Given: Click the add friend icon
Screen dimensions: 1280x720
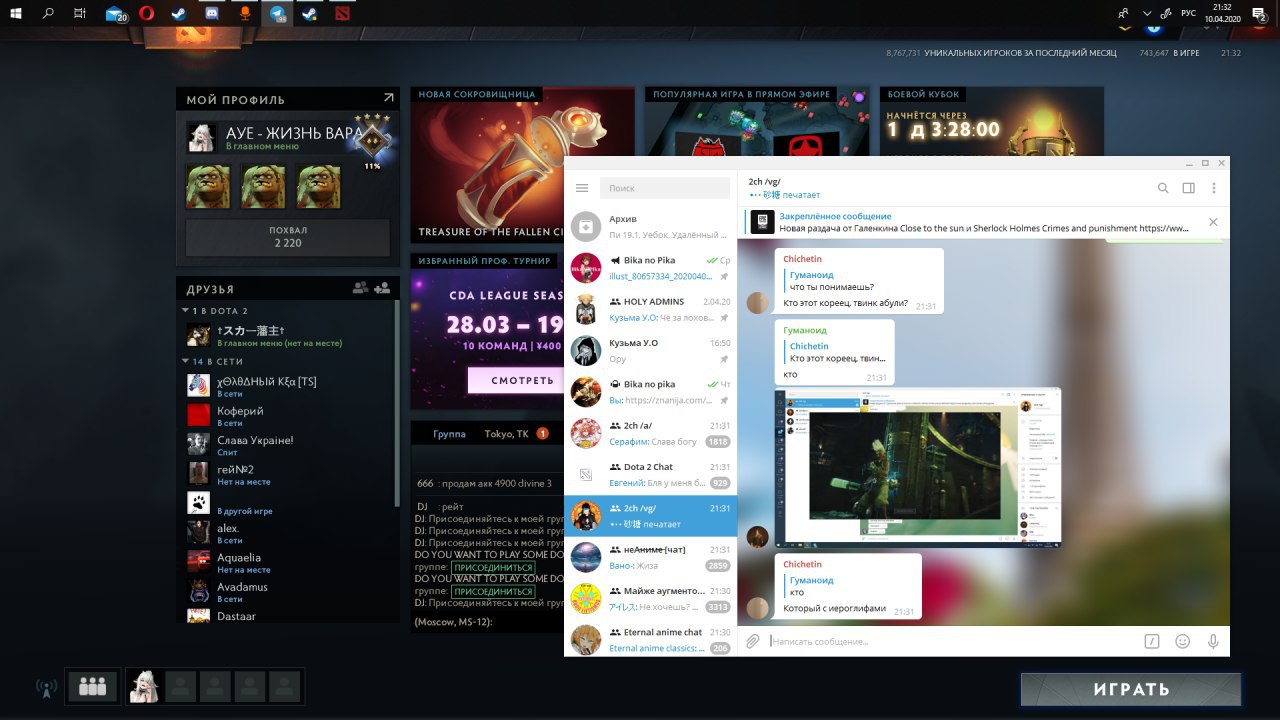Looking at the screenshot, I should tap(382, 288).
